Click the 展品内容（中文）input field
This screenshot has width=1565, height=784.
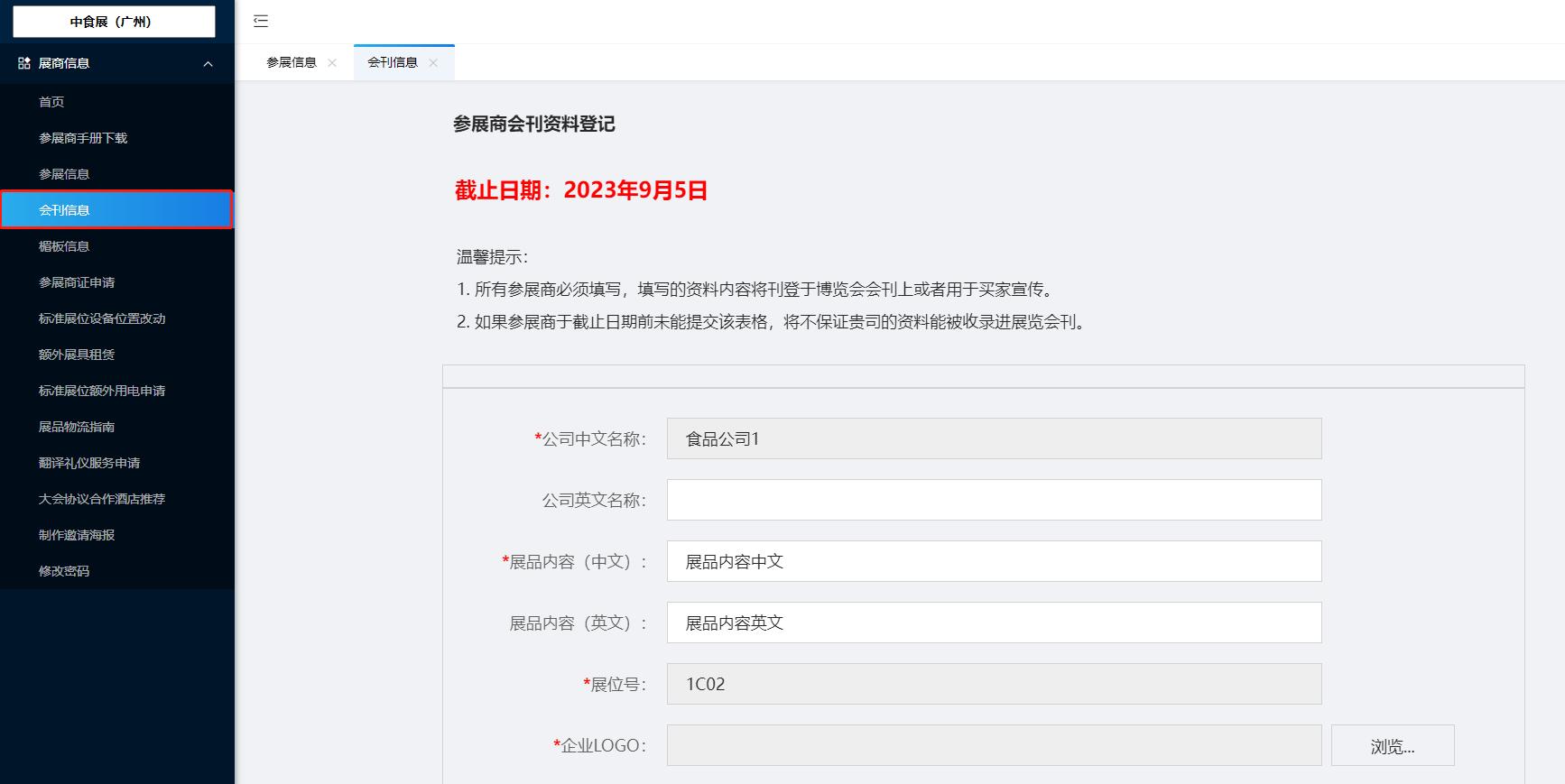coord(994,561)
